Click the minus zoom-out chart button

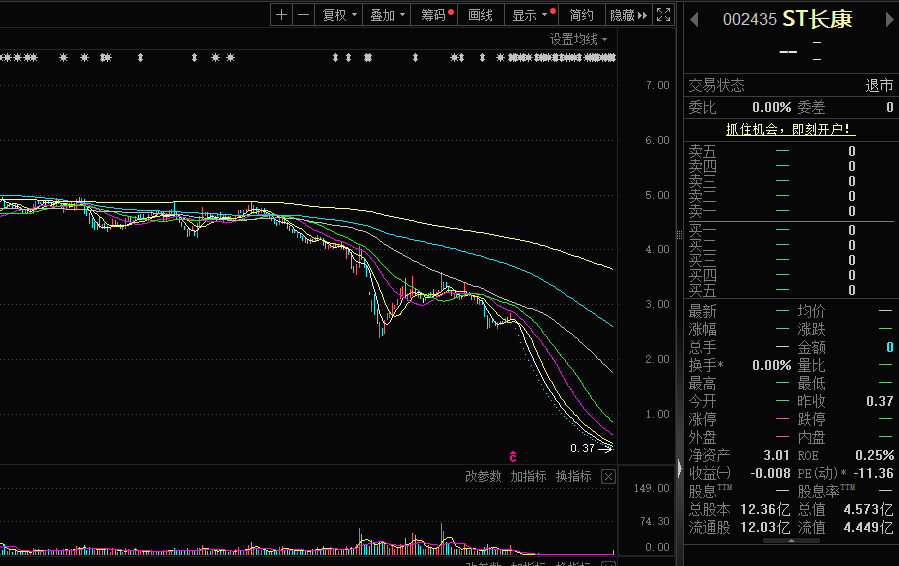click(303, 15)
